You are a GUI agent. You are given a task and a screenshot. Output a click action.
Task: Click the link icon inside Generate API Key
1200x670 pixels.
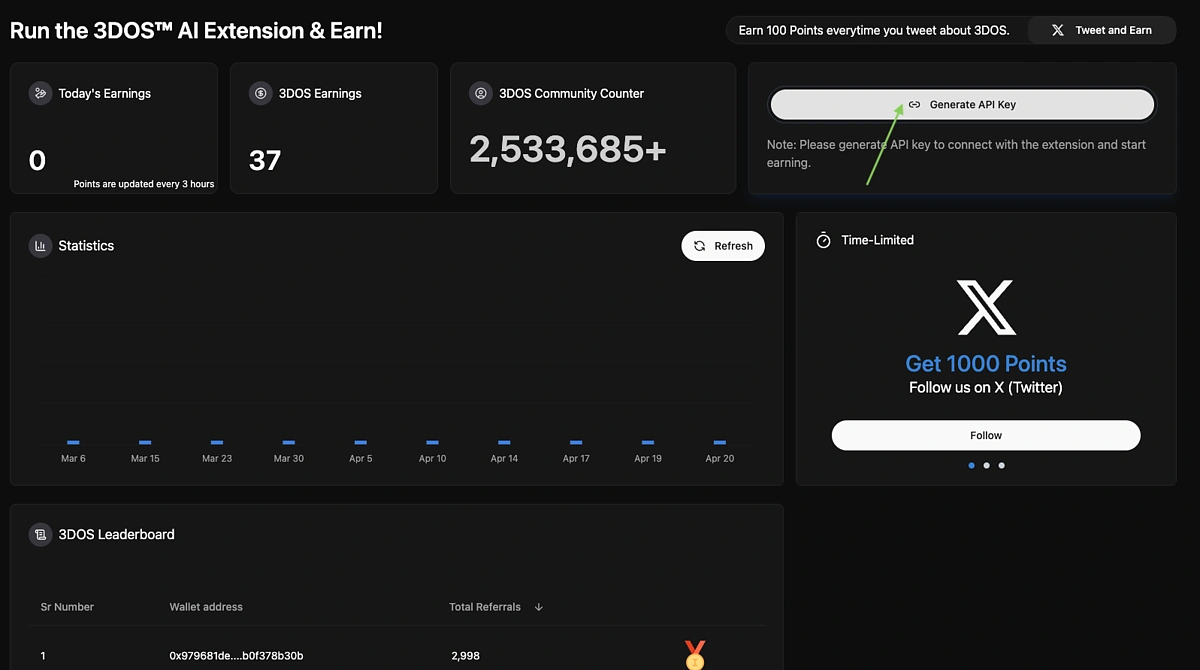[x=914, y=104]
